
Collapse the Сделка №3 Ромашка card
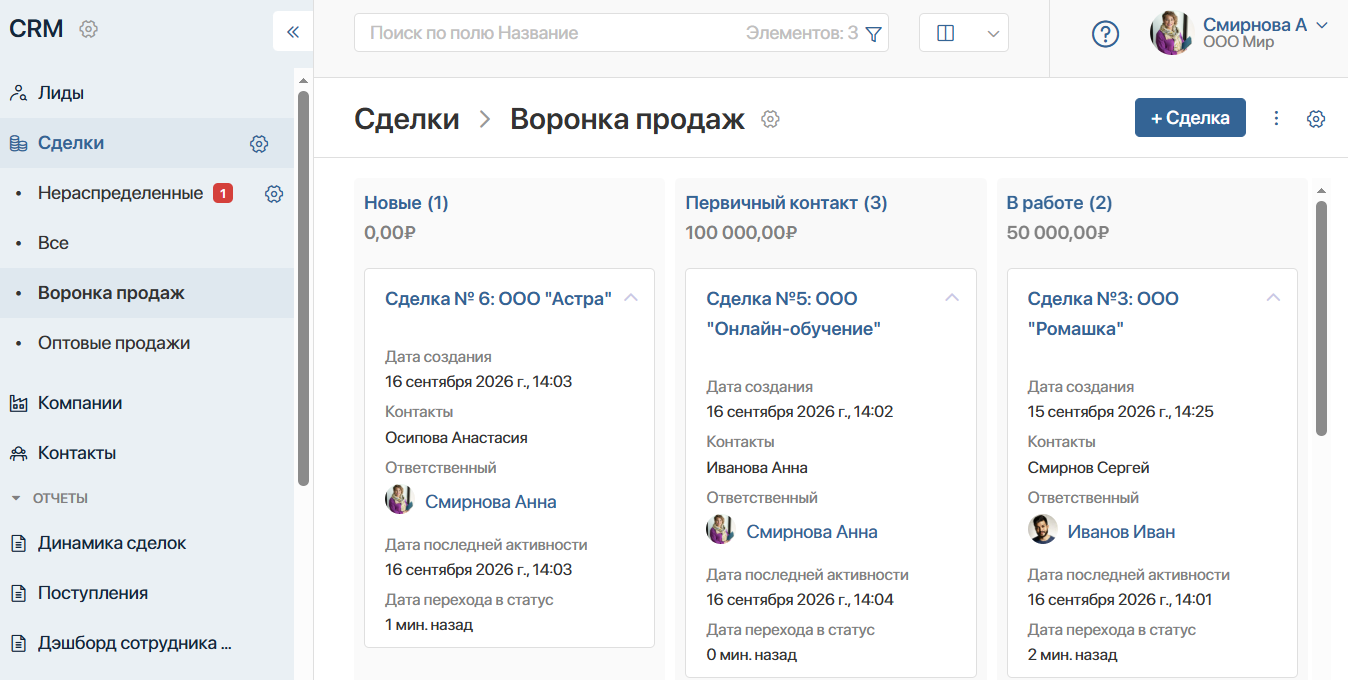[1273, 297]
